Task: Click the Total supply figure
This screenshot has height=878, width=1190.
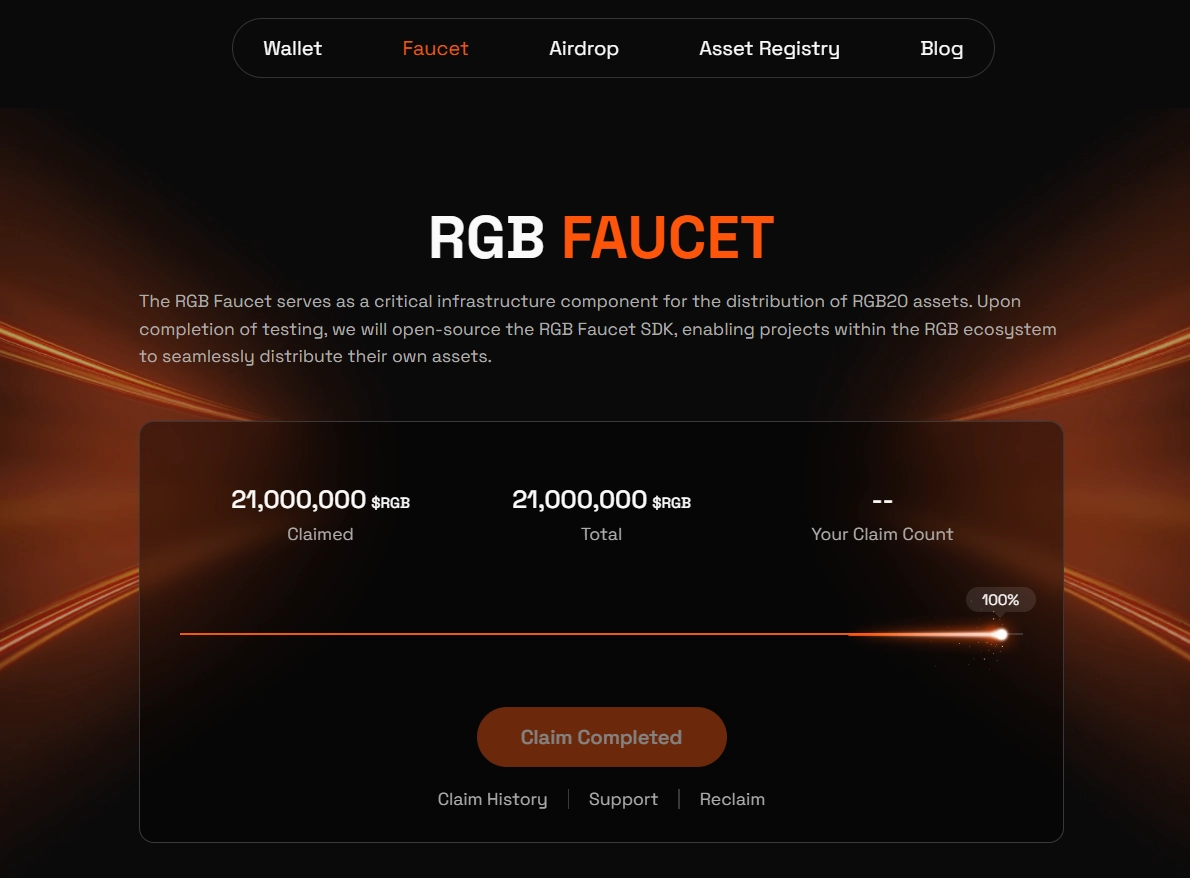Action: (580, 499)
